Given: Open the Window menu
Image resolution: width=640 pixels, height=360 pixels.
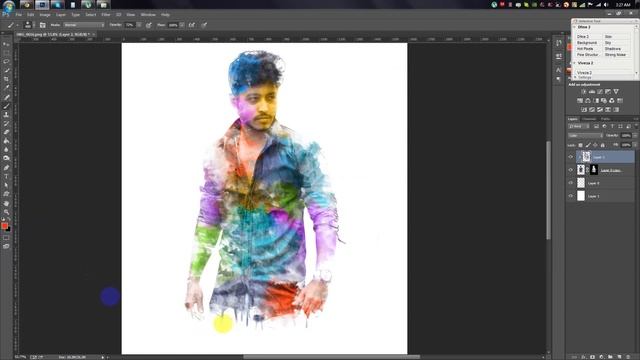Looking at the screenshot, I should (148, 15).
